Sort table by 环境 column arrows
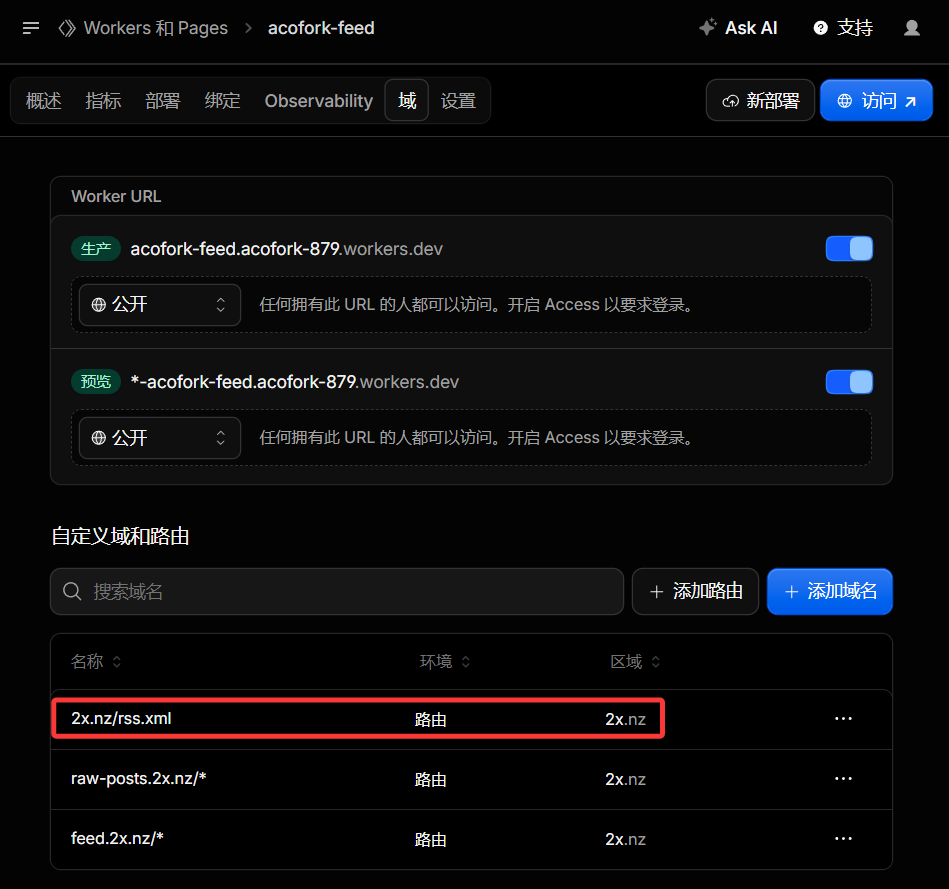The width and height of the screenshot is (949, 889). coord(465,661)
